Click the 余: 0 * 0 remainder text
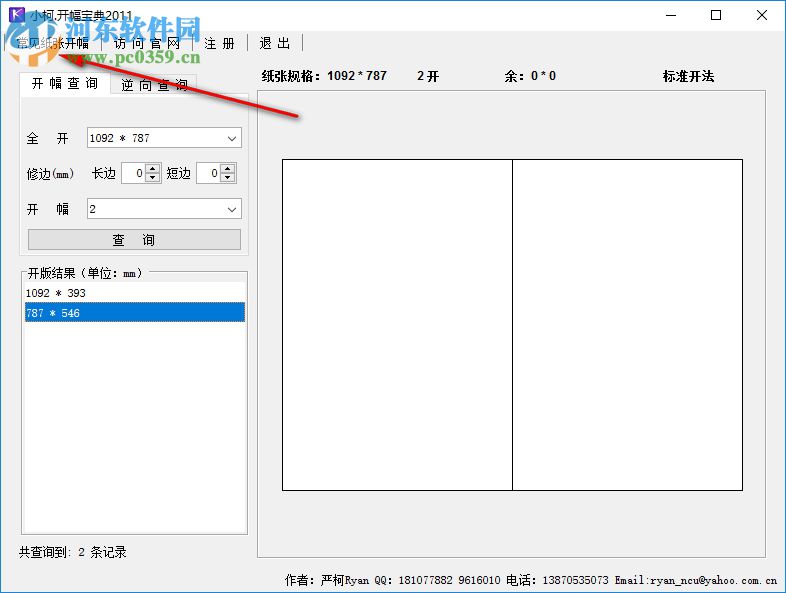Viewport: 786px width, 593px height. coord(530,76)
